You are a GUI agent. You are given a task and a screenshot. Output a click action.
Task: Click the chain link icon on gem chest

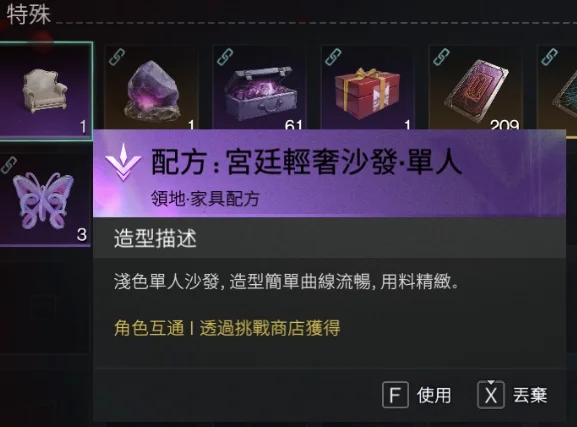coord(225,57)
